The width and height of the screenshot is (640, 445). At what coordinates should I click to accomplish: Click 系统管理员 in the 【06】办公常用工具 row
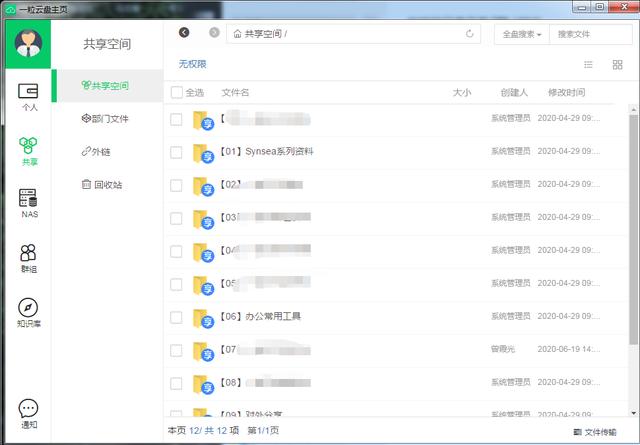(x=511, y=316)
